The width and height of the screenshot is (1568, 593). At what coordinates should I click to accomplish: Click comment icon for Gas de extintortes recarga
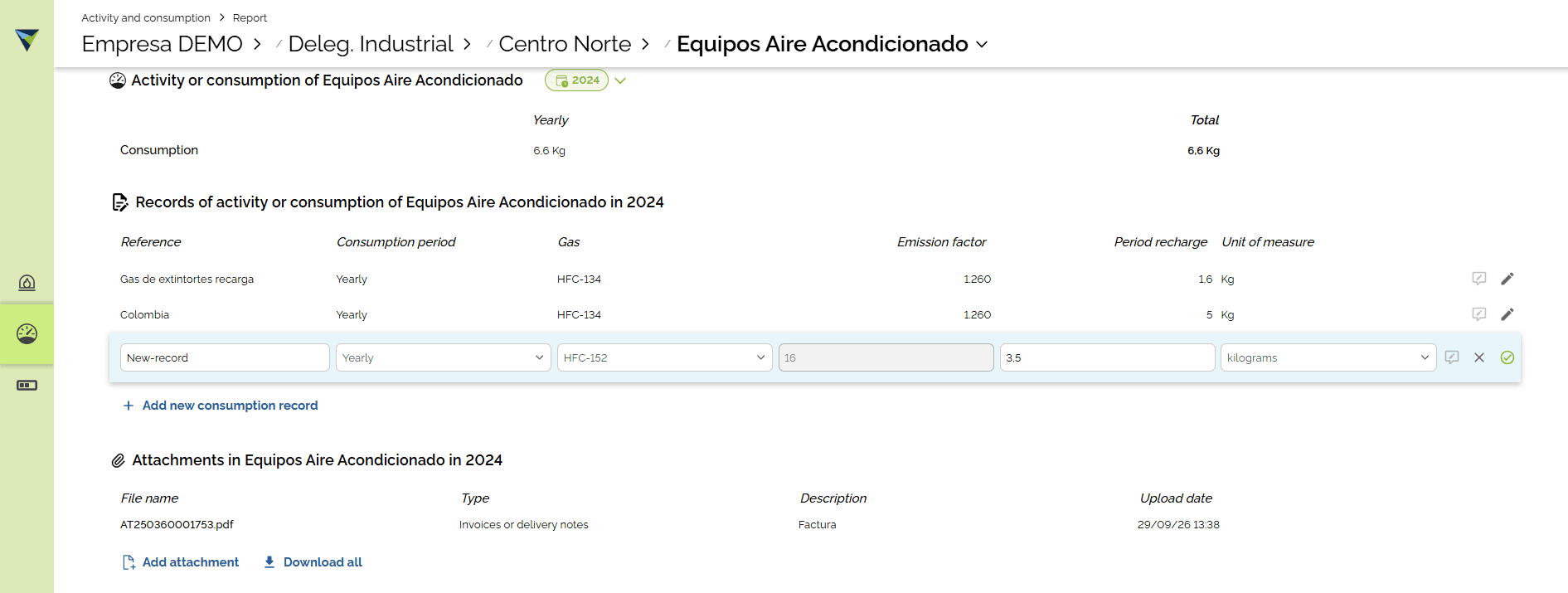(1478, 279)
